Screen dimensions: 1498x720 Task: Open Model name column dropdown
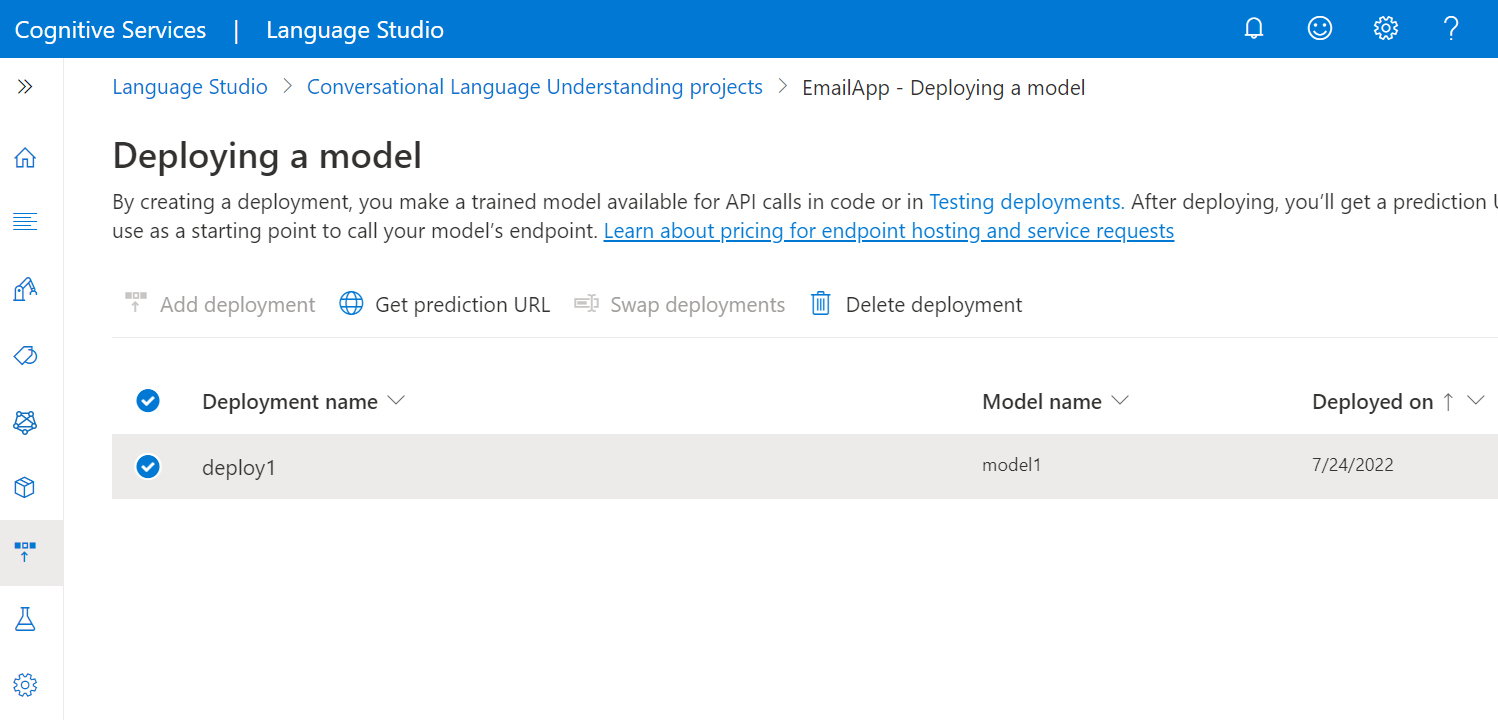point(1120,401)
